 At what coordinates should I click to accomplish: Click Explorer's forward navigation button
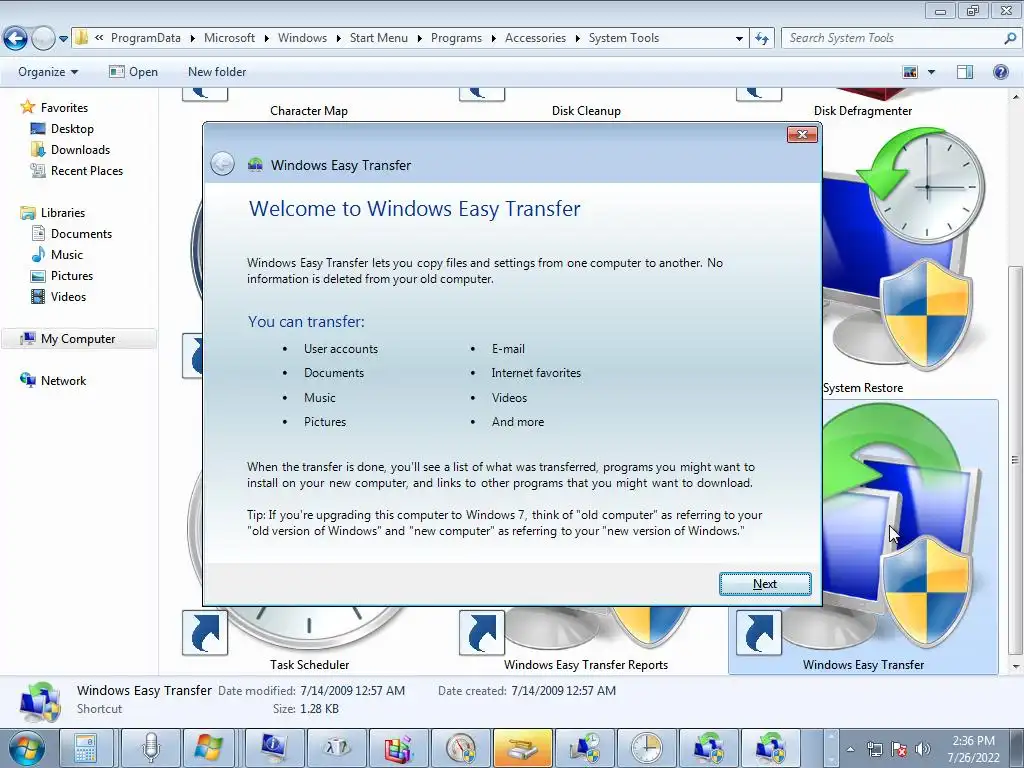43,39
